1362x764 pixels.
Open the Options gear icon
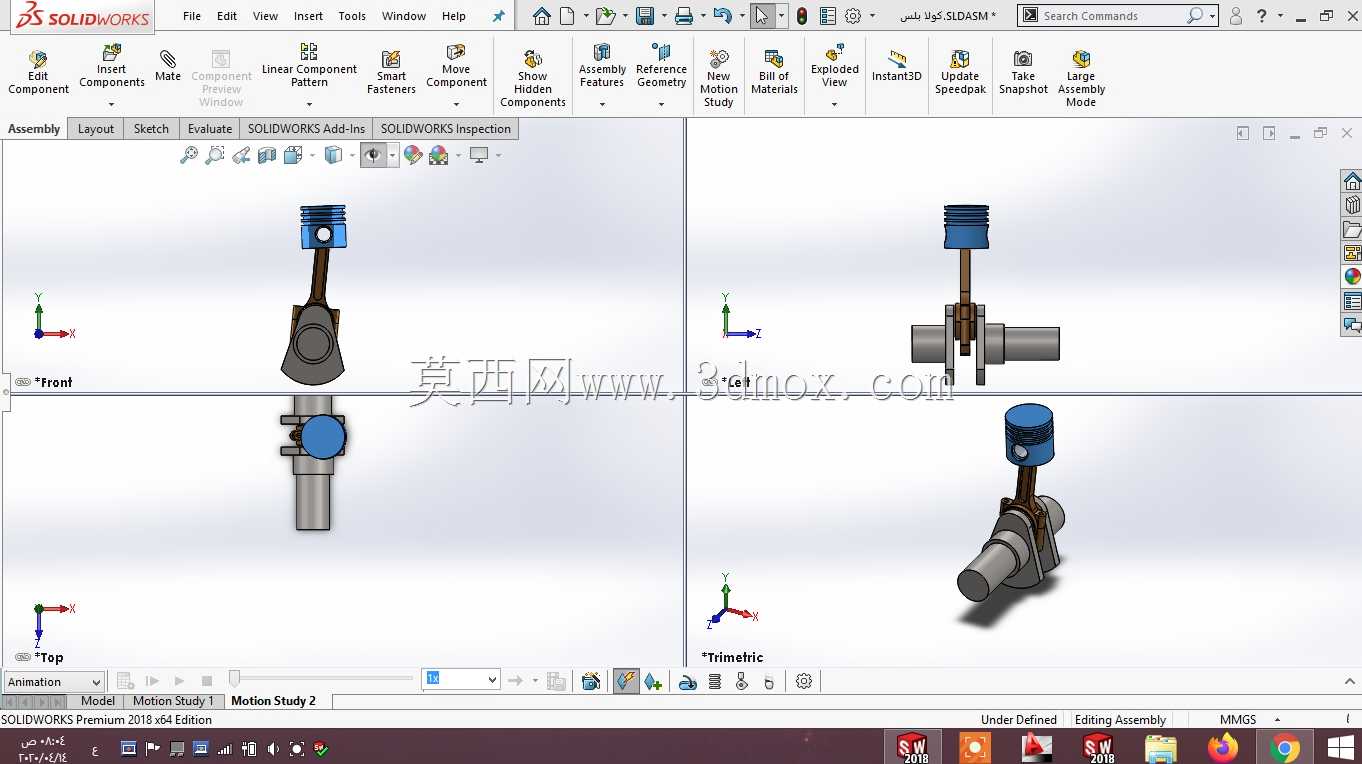[x=853, y=16]
